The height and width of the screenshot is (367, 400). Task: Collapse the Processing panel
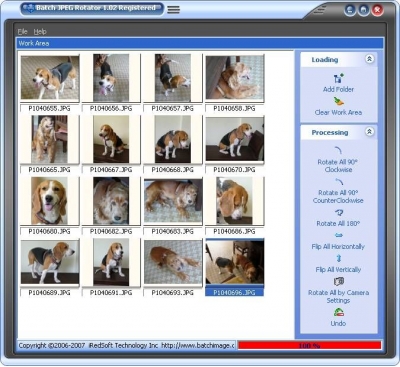(369, 132)
